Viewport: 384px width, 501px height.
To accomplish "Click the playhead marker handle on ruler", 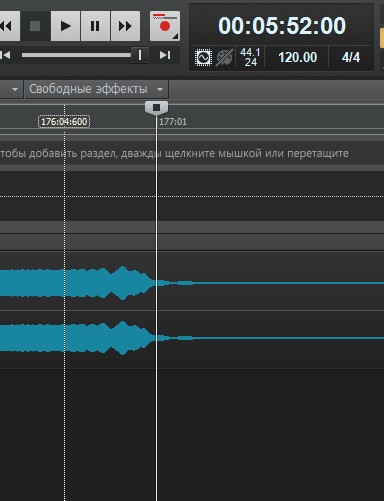I will click(156, 107).
